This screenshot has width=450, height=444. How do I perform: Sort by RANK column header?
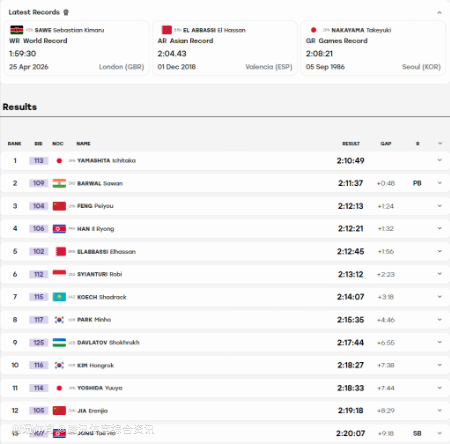coord(14,144)
